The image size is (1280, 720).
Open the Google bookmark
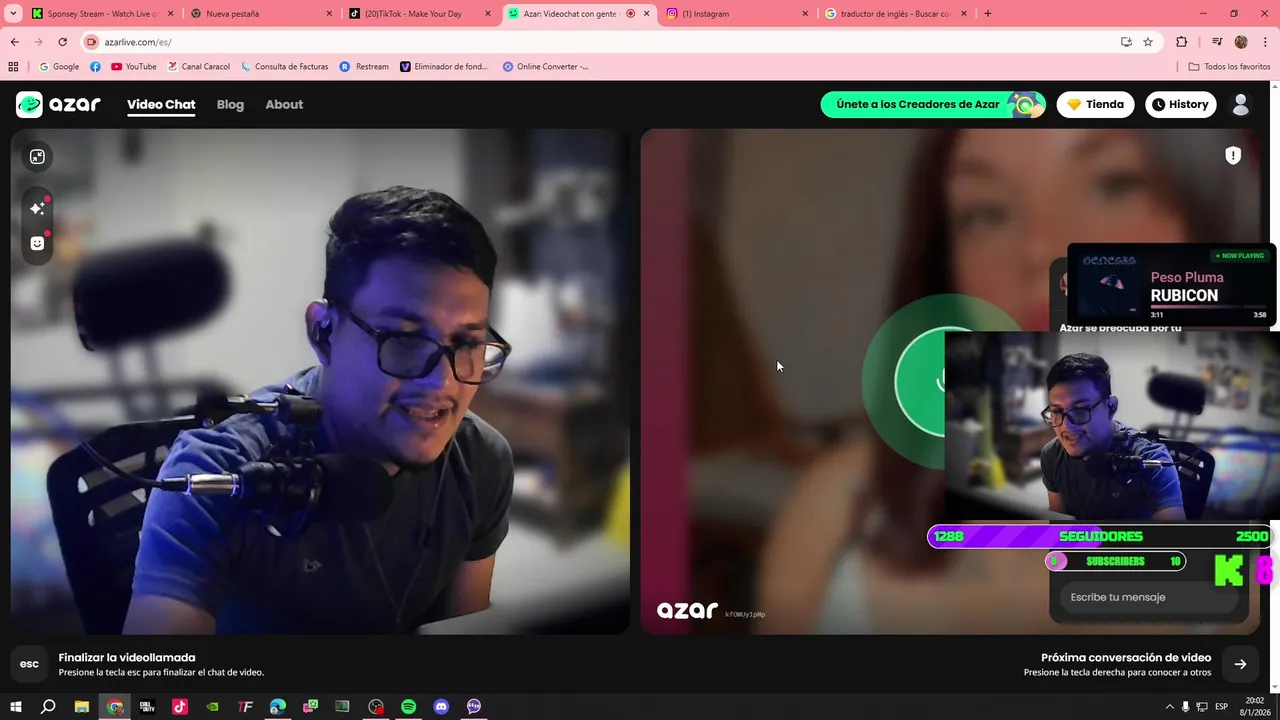click(59, 67)
